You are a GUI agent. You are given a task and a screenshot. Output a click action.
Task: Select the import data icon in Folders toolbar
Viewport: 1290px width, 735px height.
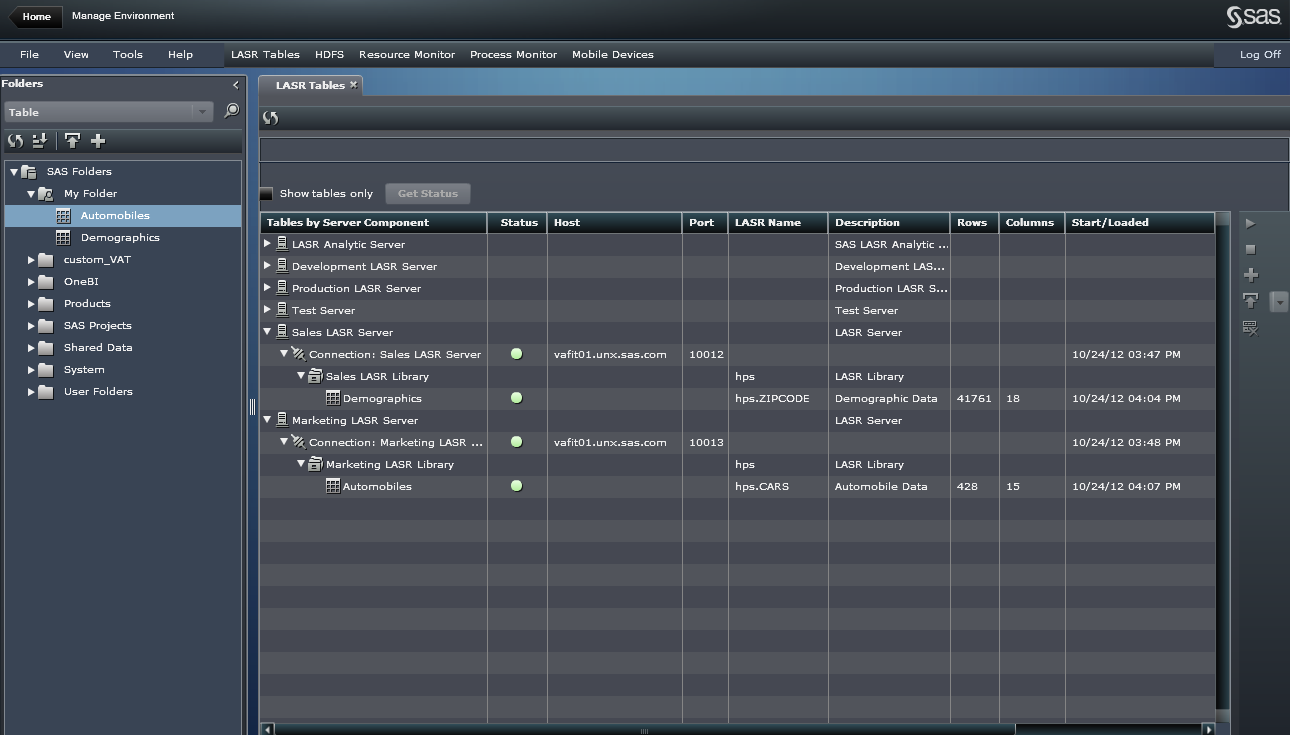[39, 141]
